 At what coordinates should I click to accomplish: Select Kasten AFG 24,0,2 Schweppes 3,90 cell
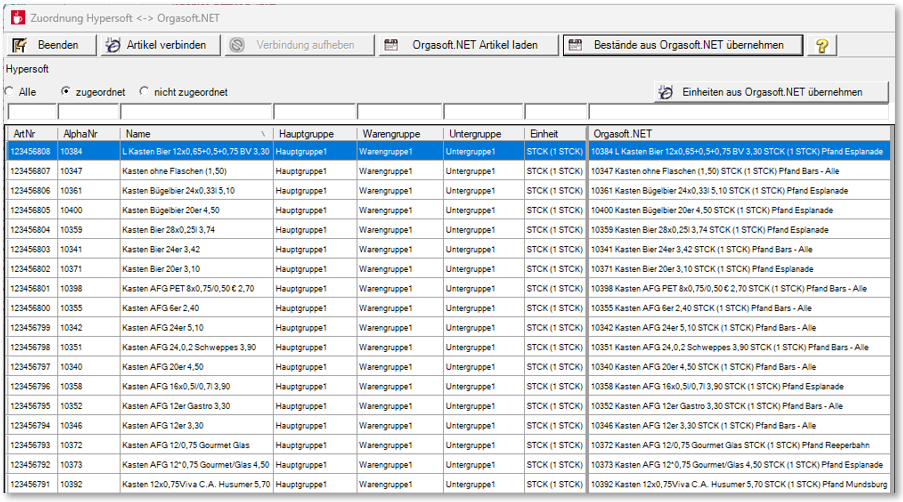(196, 347)
